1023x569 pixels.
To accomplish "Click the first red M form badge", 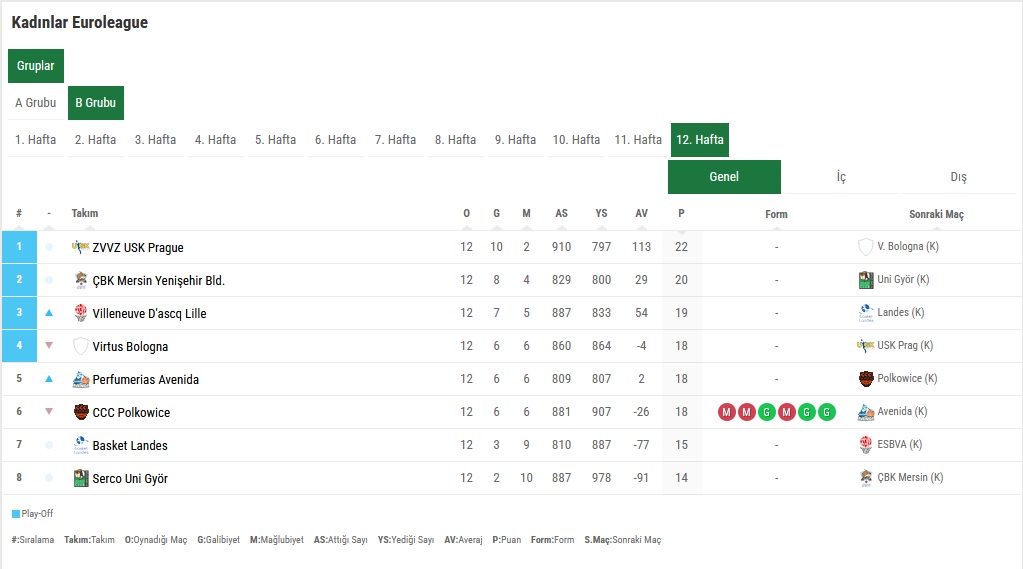I will pos(727,412).
